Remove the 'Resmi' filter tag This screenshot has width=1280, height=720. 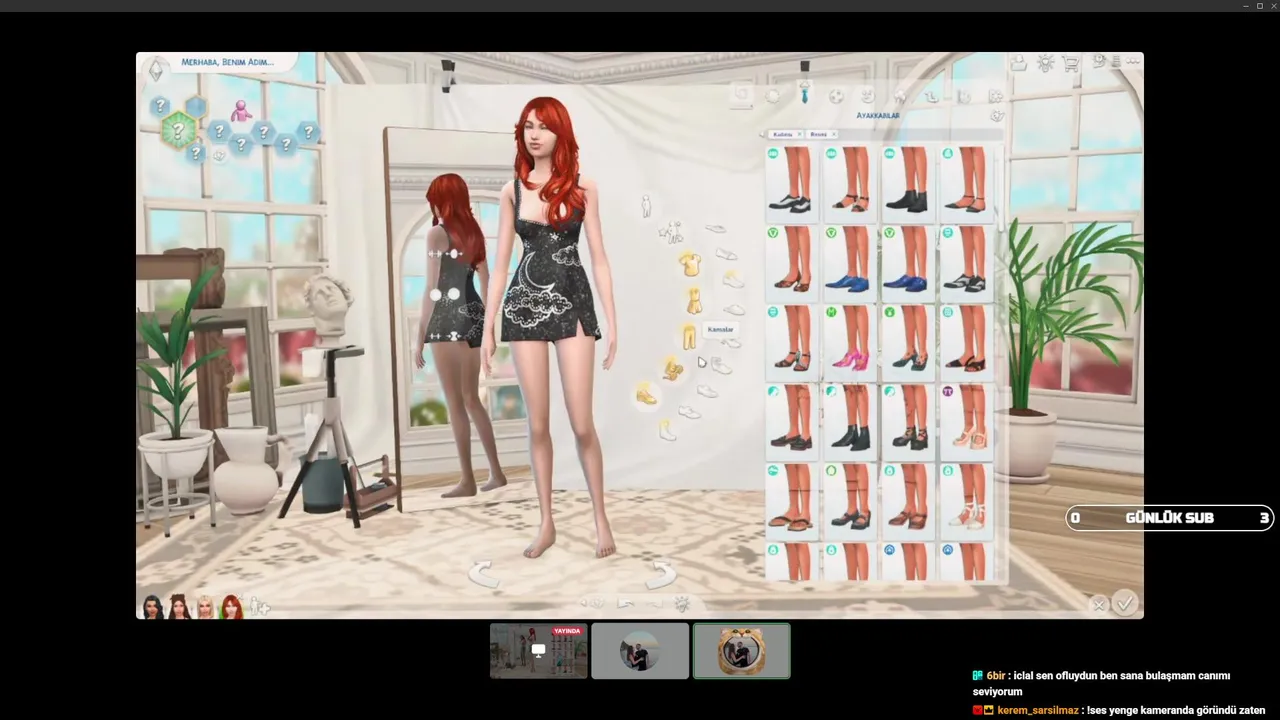coord(833,134)
